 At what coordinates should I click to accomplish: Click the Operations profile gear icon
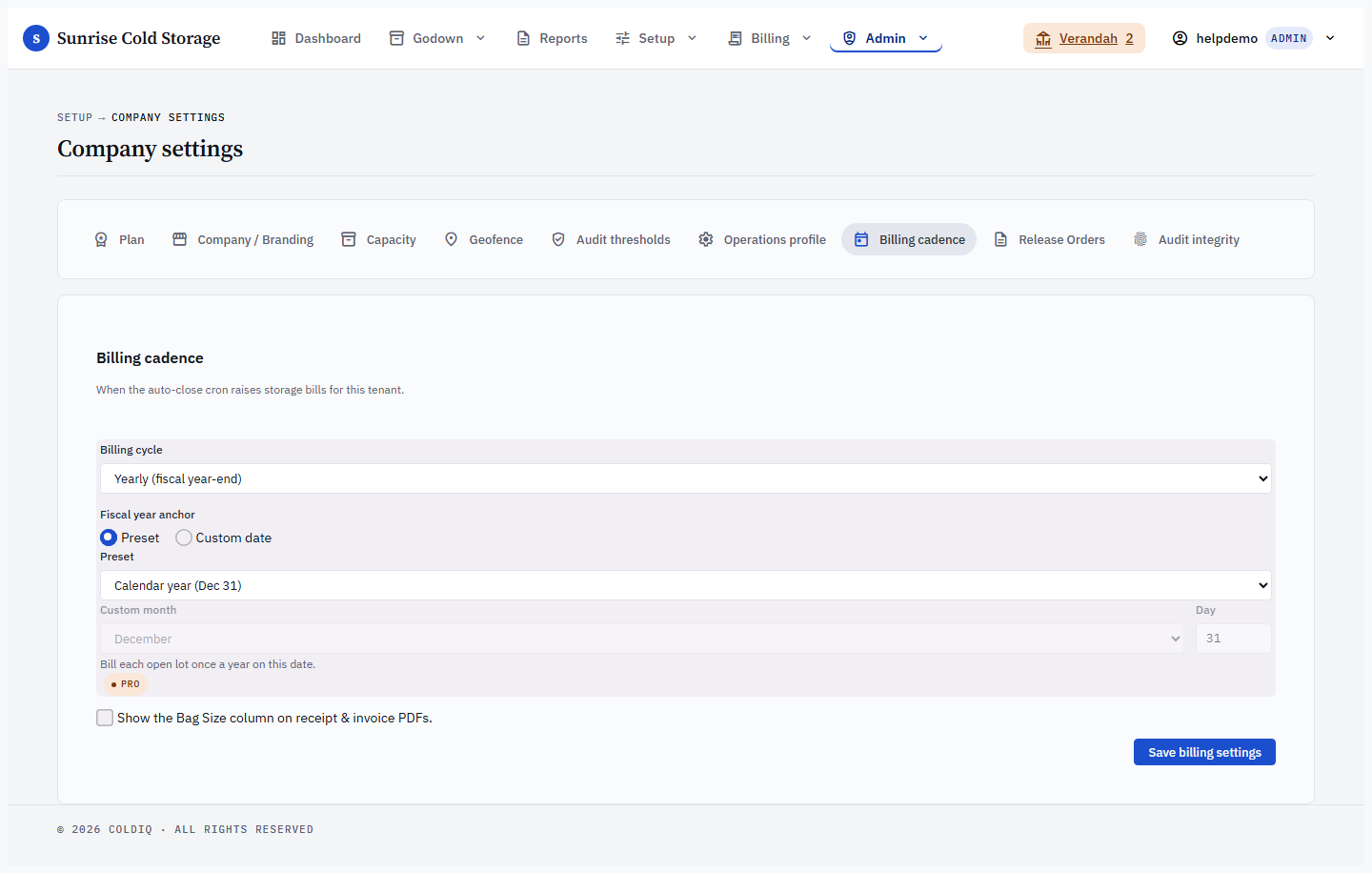point(706,239)
